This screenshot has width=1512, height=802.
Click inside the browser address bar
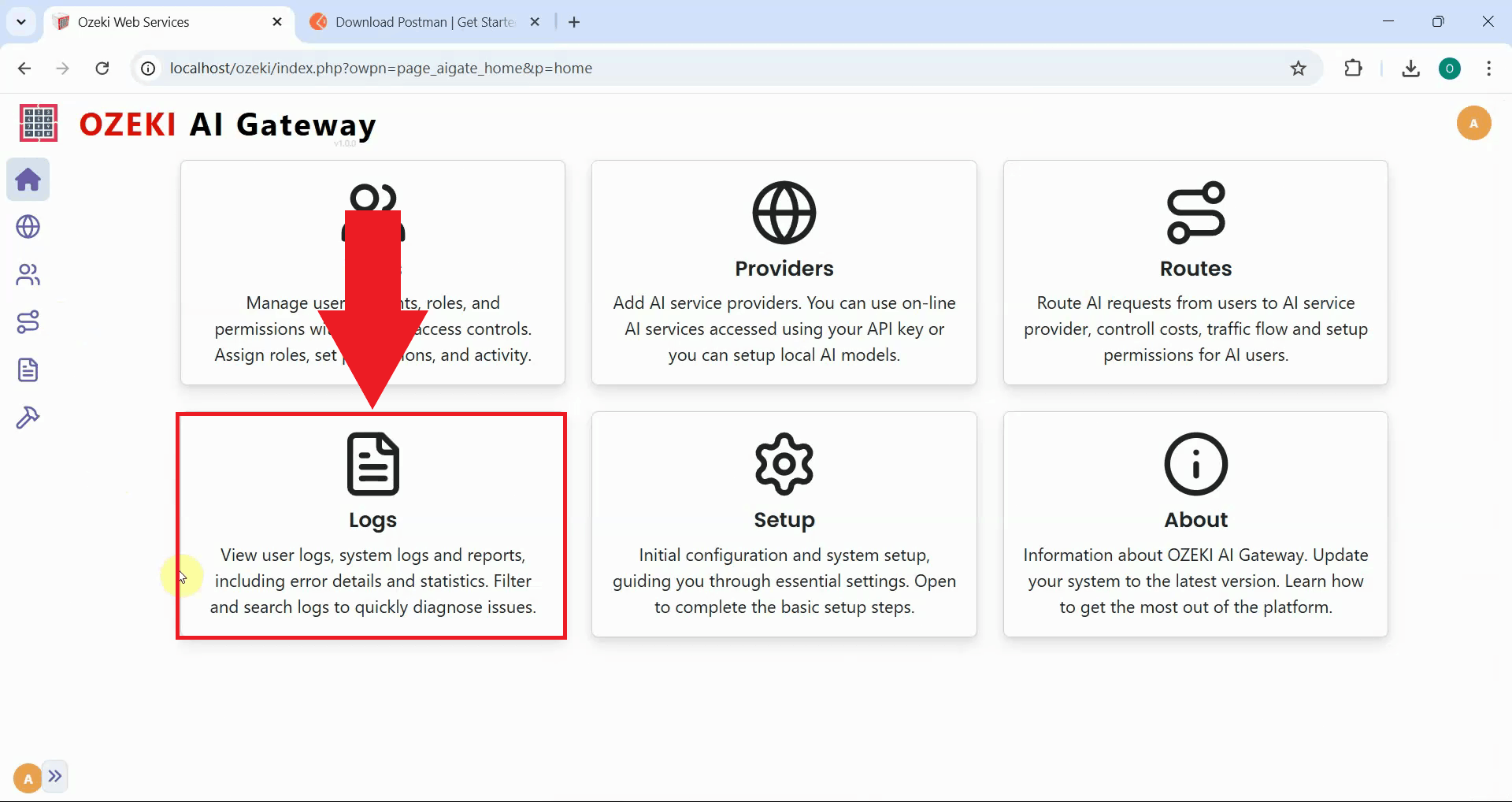pos(551,69)
